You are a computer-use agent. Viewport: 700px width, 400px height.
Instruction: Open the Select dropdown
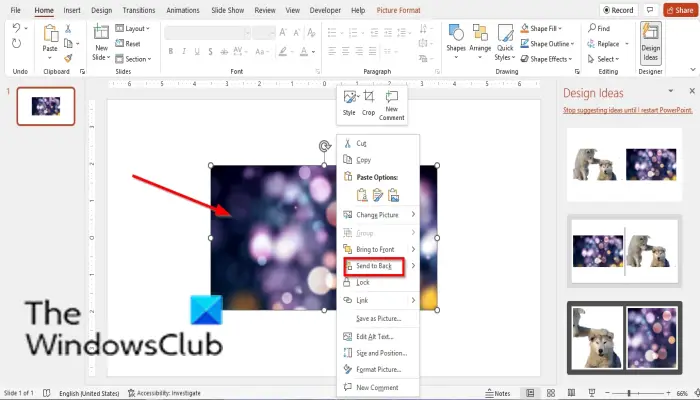604,59
